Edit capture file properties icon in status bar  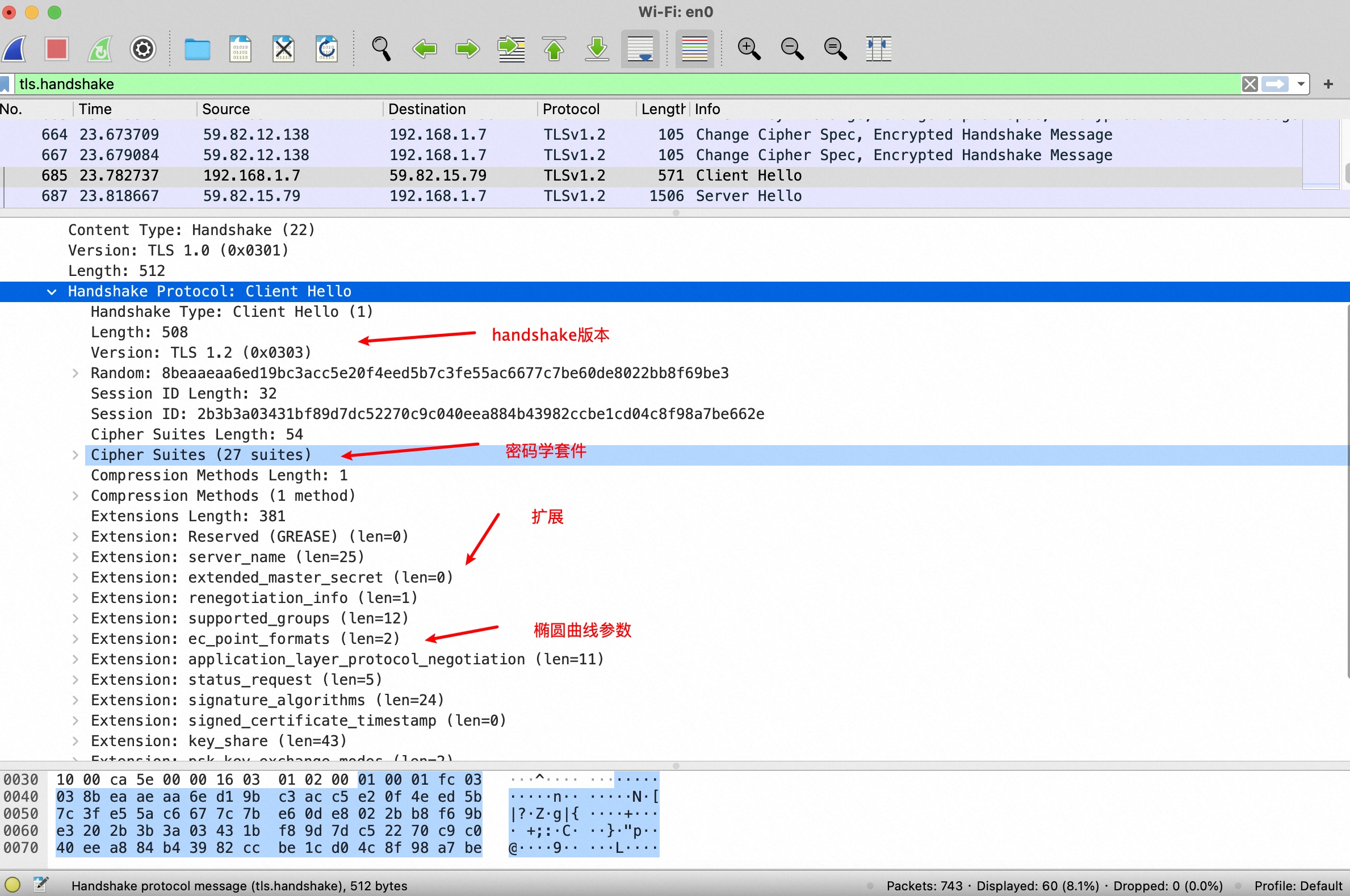(x=40, y=886)
